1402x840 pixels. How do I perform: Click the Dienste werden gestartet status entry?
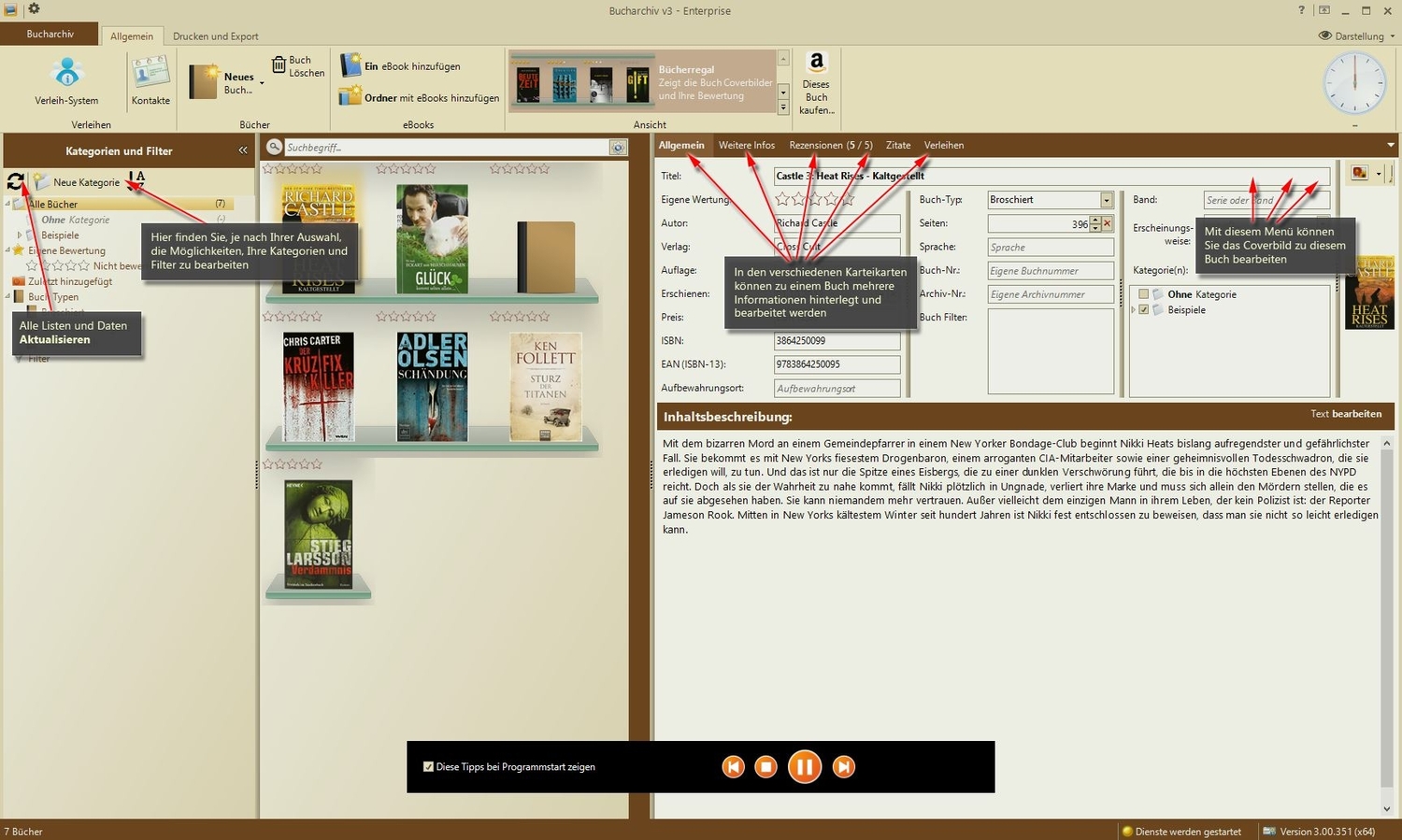[1182, 831]
